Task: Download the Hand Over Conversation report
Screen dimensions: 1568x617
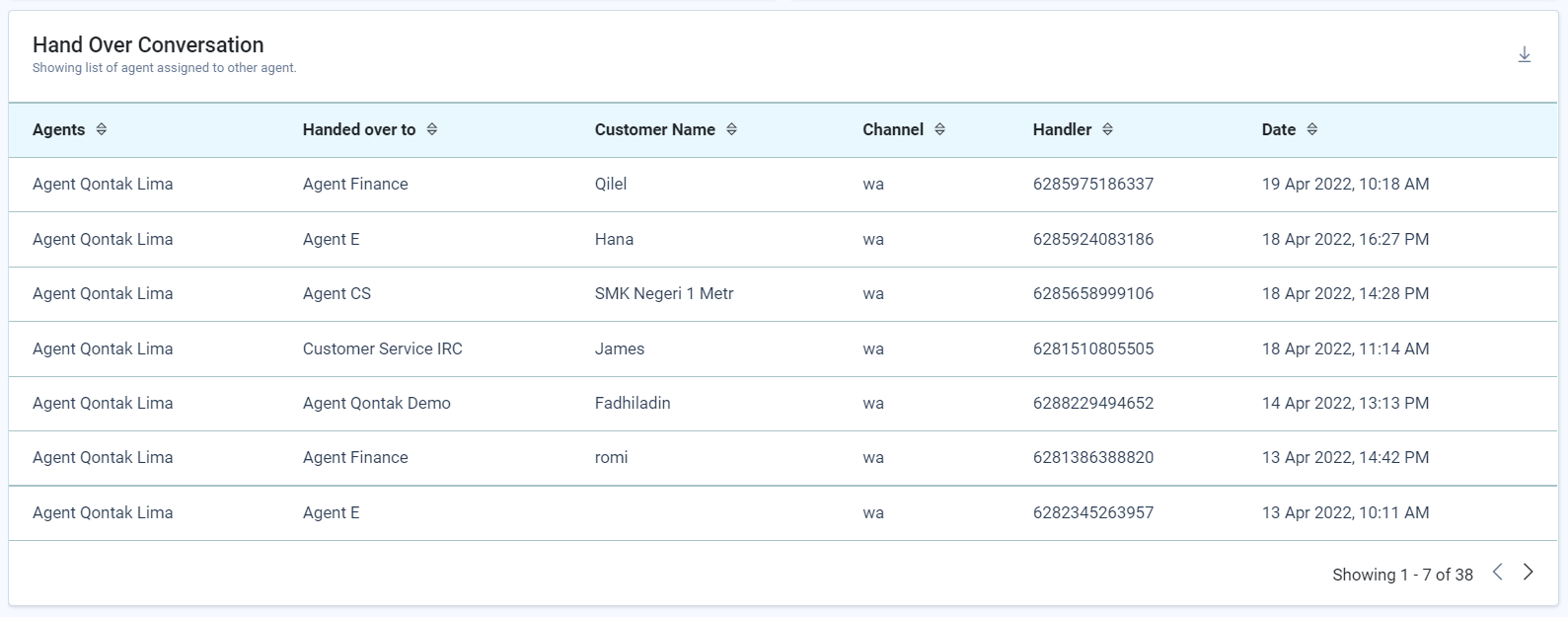Action: coord(1524,55)
